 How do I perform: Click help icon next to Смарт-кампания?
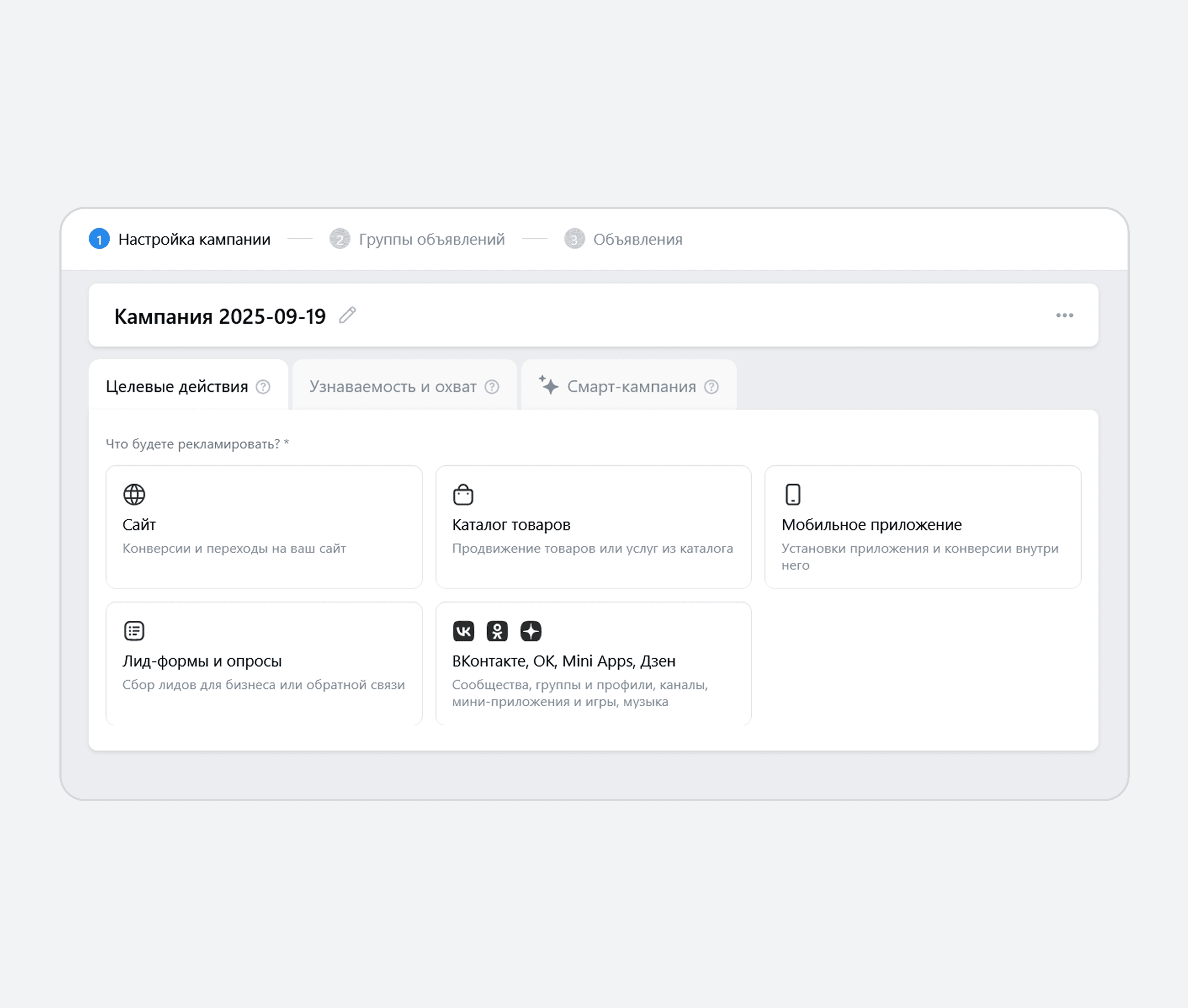tap(711, 387)
